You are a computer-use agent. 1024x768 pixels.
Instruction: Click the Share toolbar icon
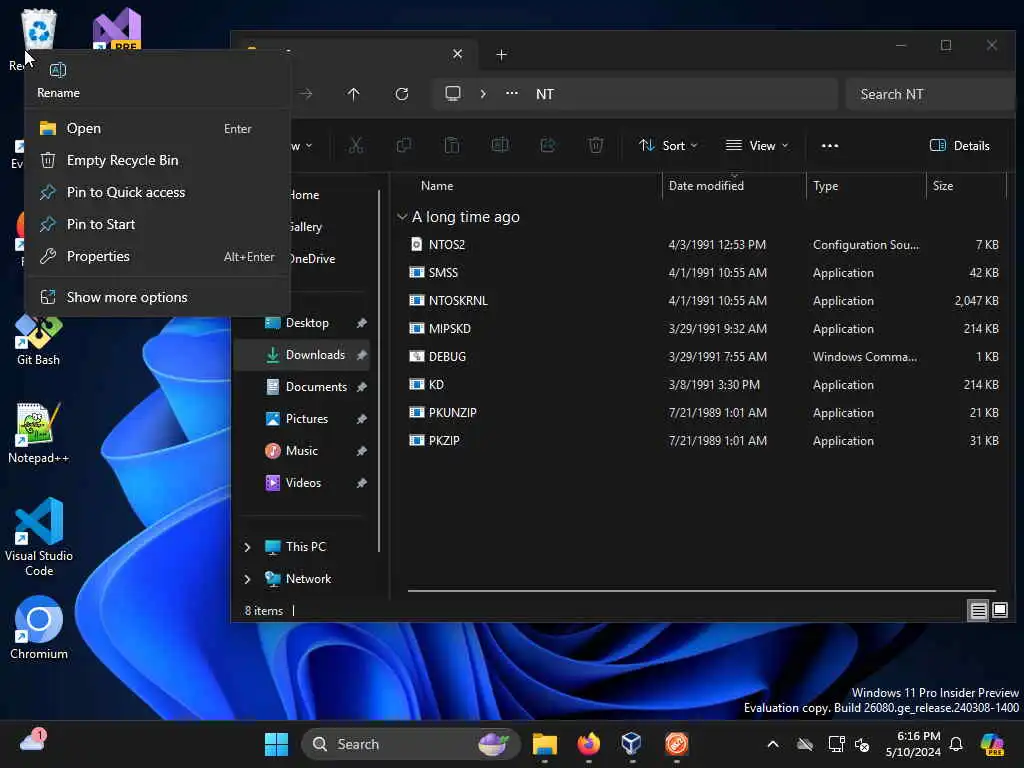coord(547,146)
